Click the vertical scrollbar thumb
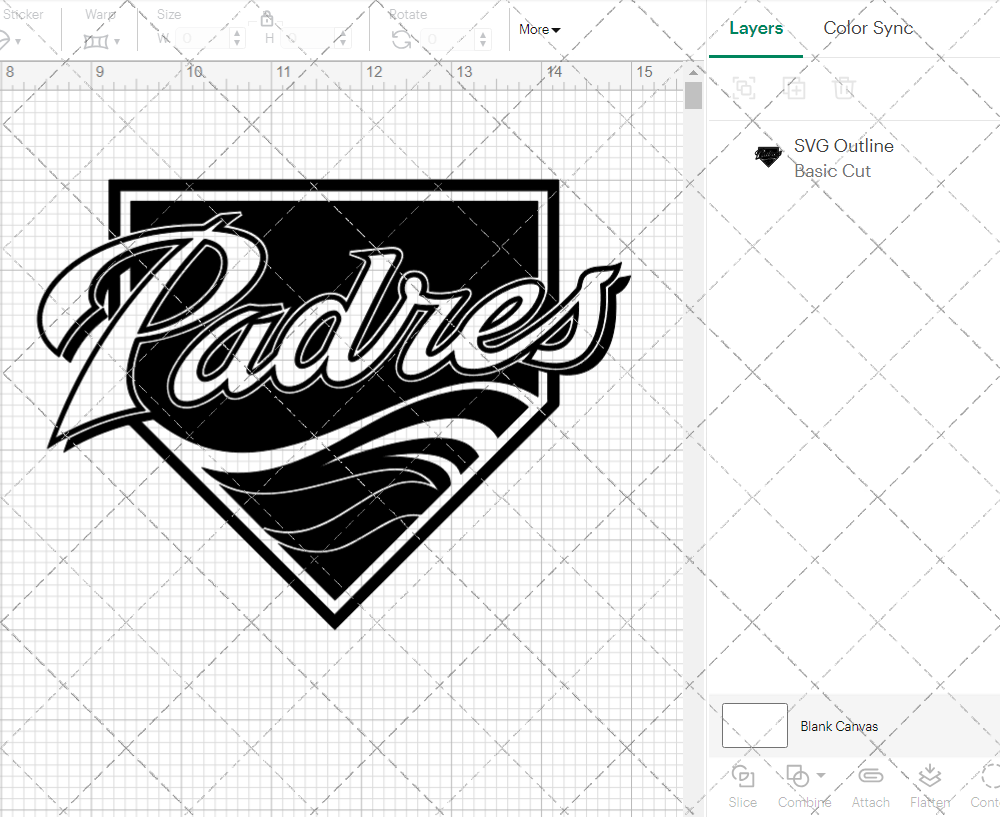 click(x=693, y=95)
